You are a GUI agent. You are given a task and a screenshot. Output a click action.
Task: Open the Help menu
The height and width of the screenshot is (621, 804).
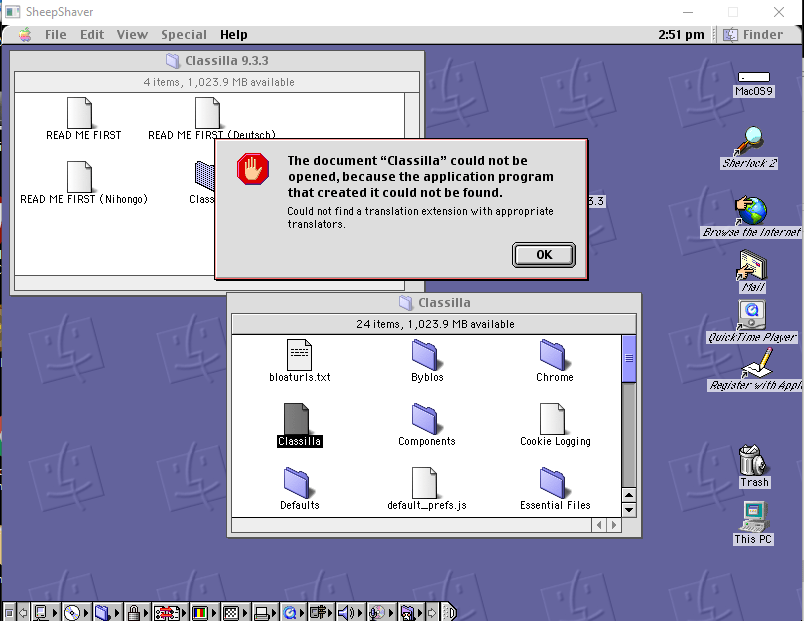pos(233,34)
